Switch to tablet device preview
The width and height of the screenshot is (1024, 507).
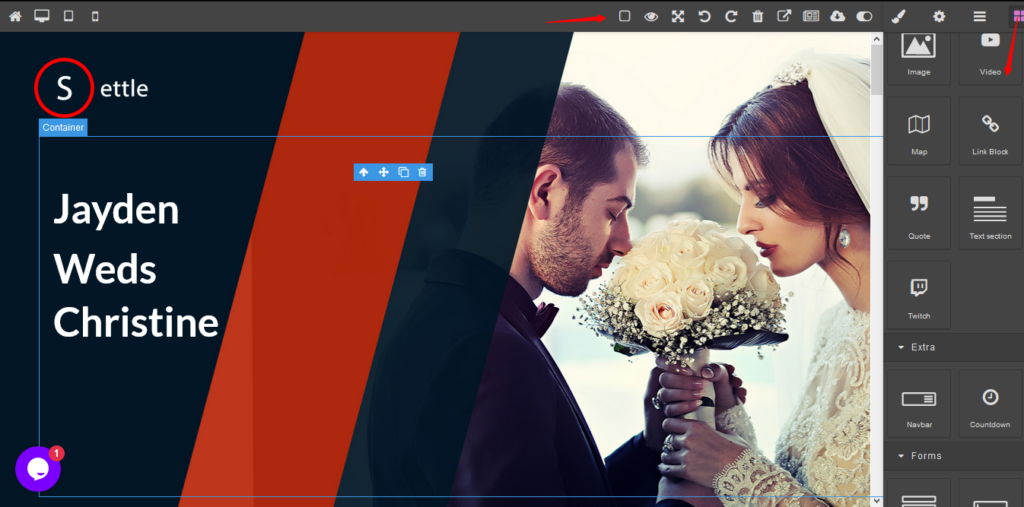[x=69, y=16]
